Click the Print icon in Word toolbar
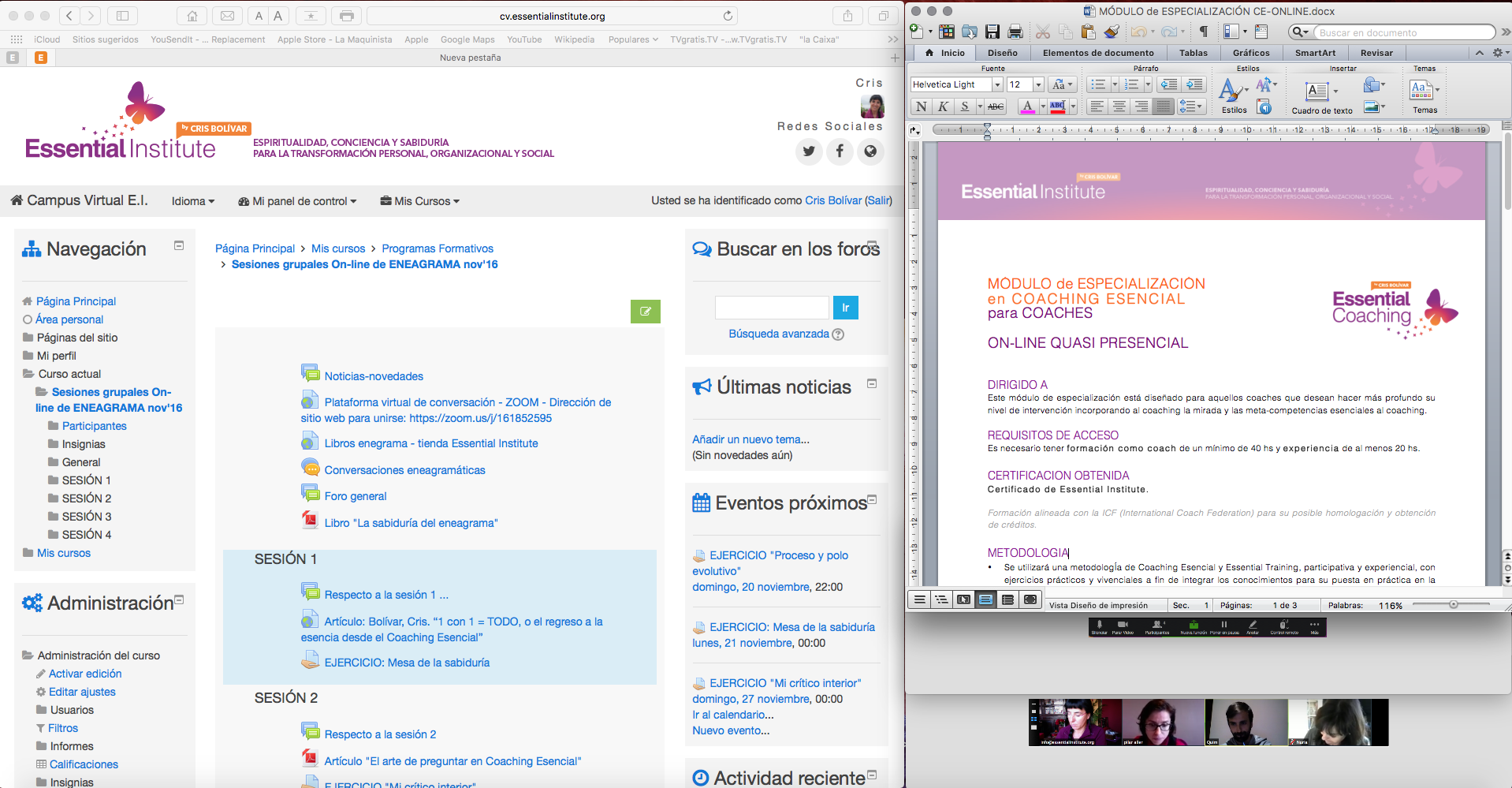The width and height of the screenshot is (1512, 788). [1015, 32]
